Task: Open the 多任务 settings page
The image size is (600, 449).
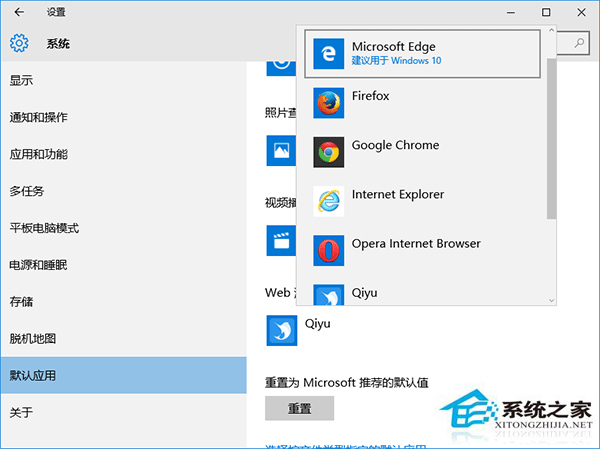Action: tap(124, 191)
